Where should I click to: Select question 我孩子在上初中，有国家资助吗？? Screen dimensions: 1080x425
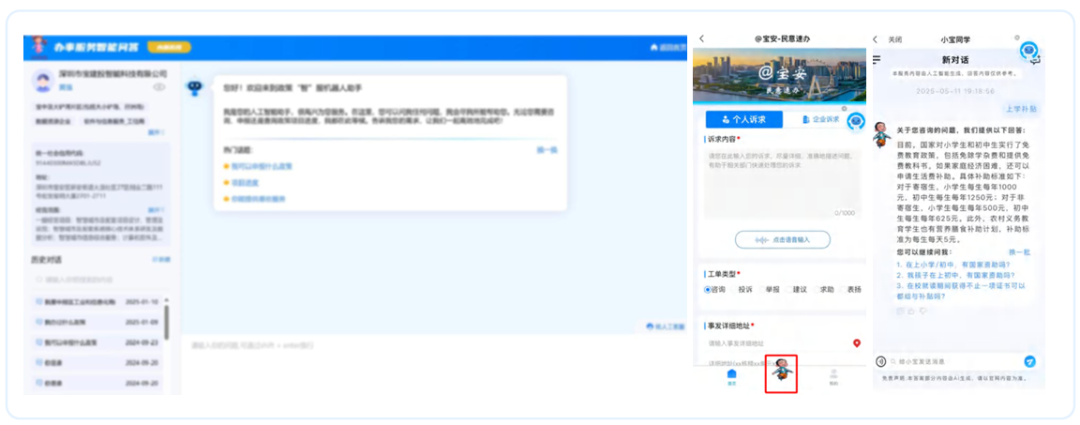coord(955,274)
